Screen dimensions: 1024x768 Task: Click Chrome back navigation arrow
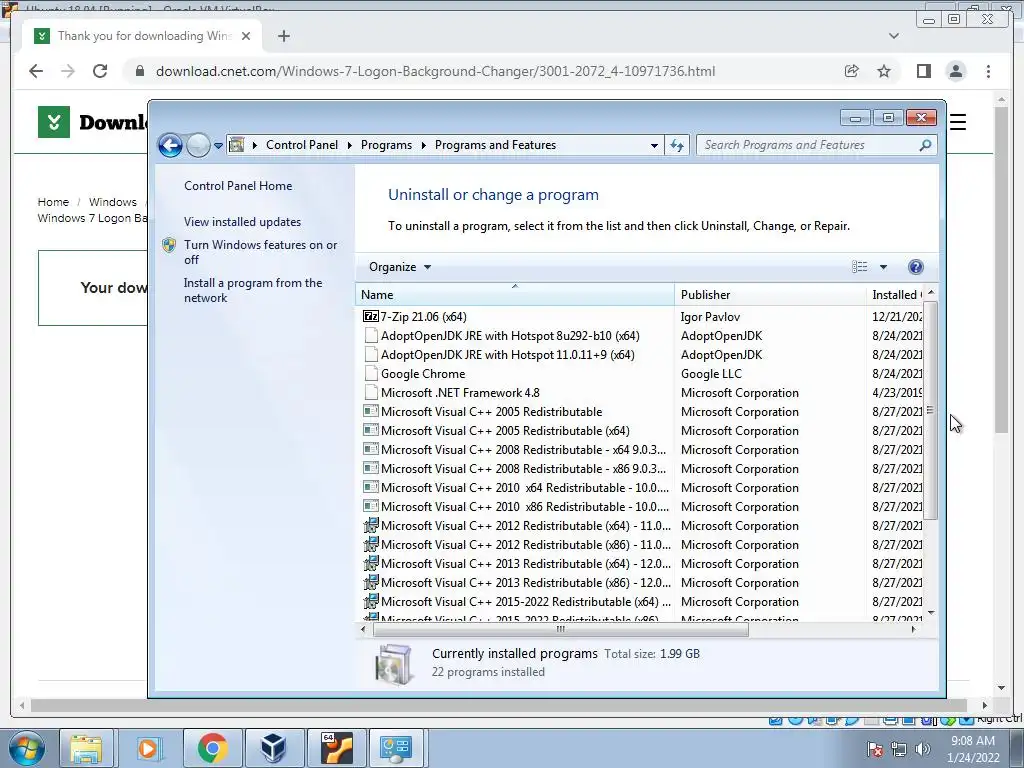(36, 71)
